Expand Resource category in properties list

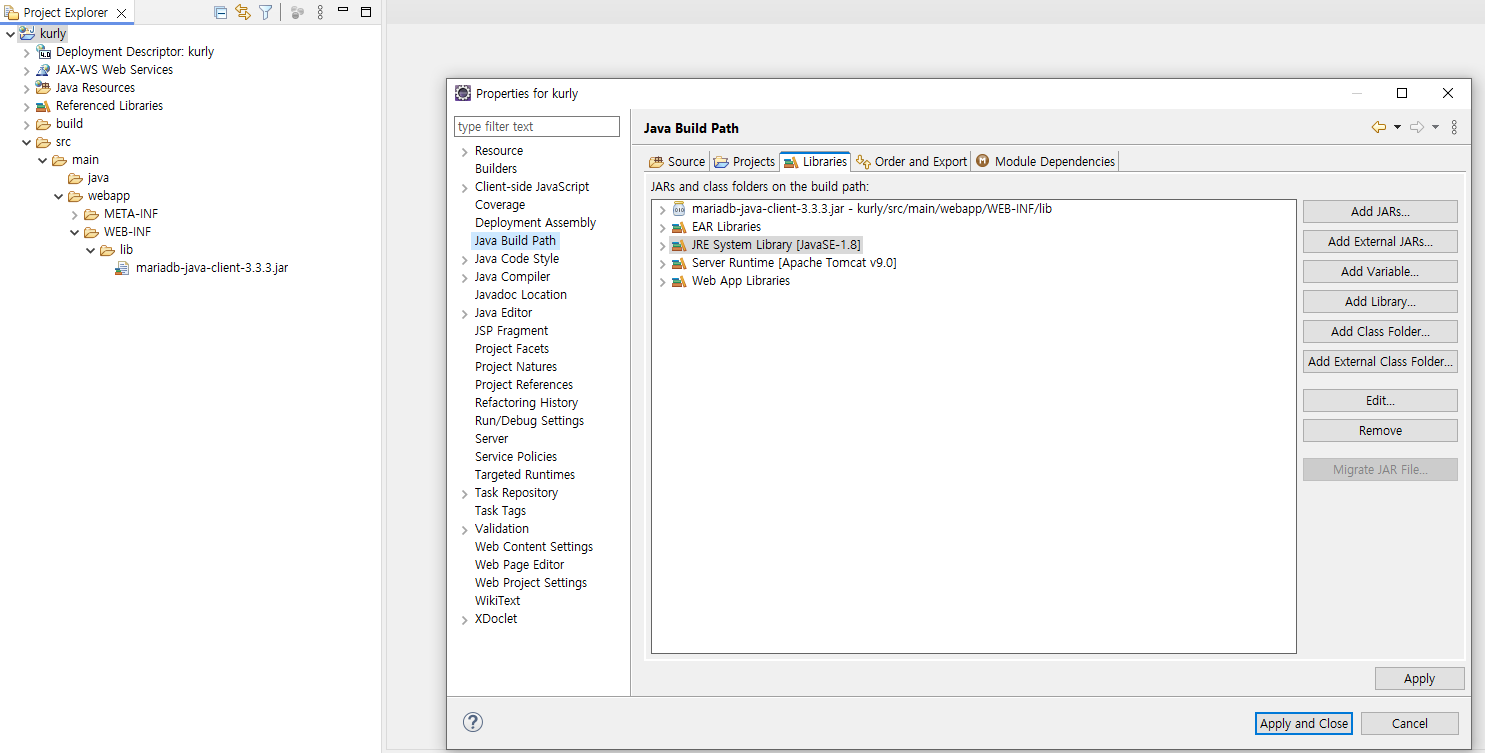pyautogui.click(x=464, y=152)
